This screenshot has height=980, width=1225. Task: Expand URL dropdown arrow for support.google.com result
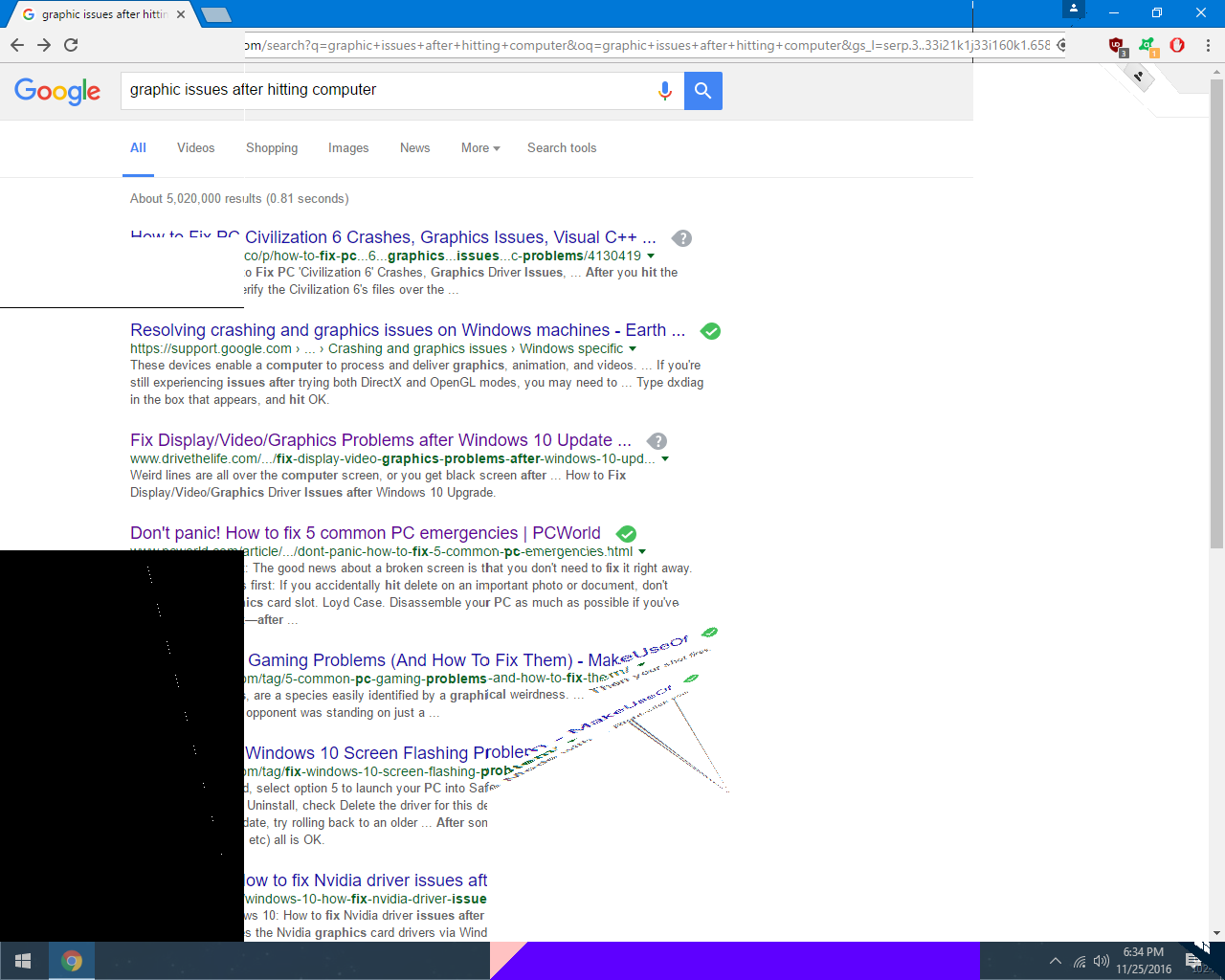633,349
